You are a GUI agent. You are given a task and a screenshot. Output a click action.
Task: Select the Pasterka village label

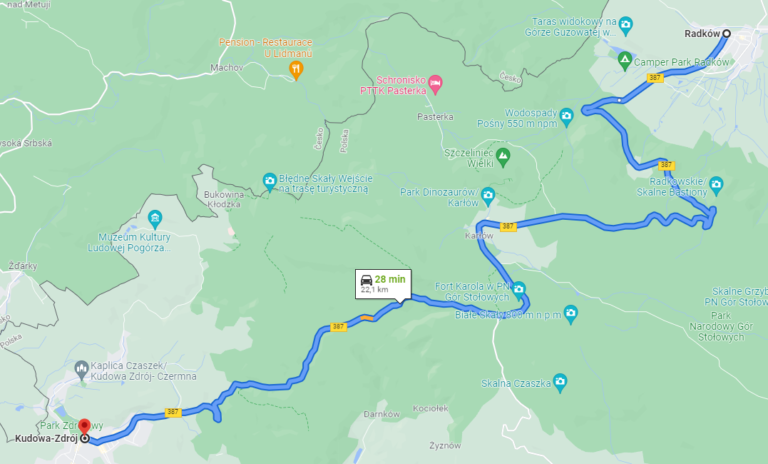(435, 117)
